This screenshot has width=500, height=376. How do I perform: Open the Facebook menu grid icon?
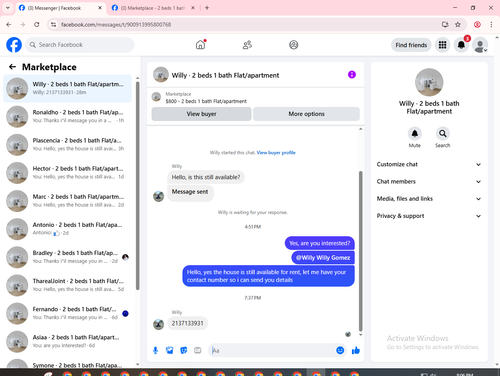442,45
